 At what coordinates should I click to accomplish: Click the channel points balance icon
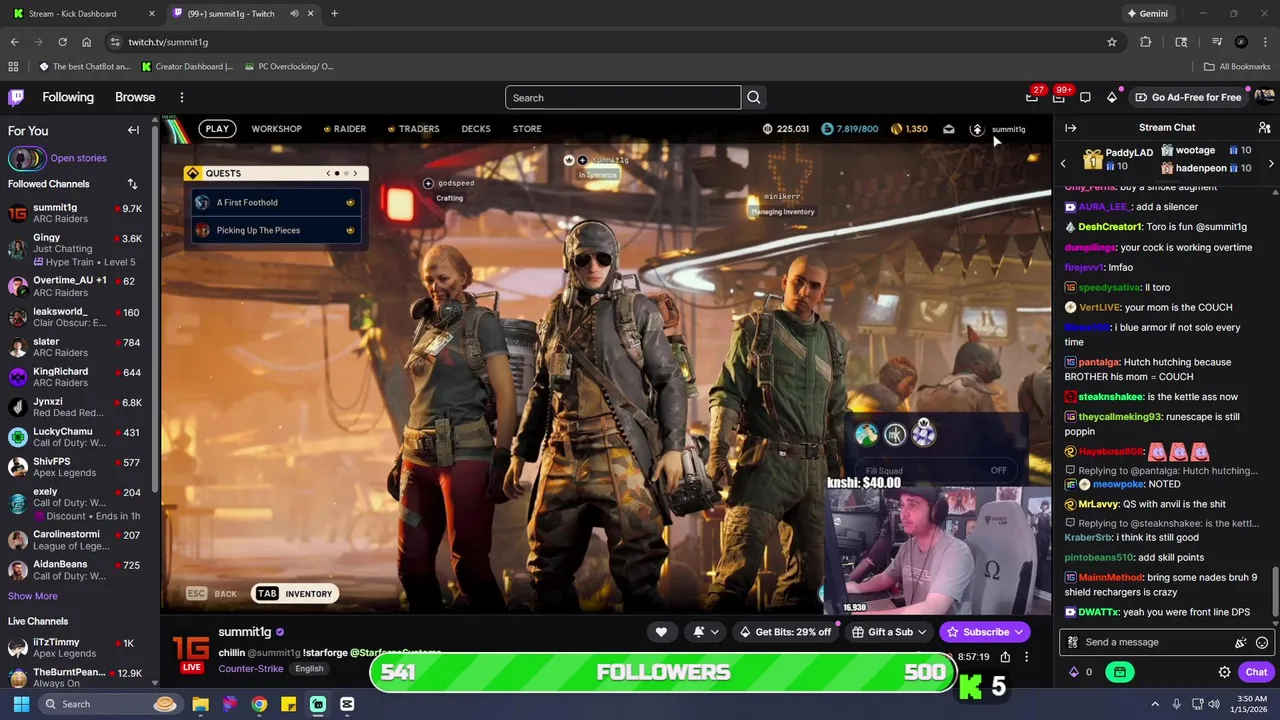(x=1074, y=672)
